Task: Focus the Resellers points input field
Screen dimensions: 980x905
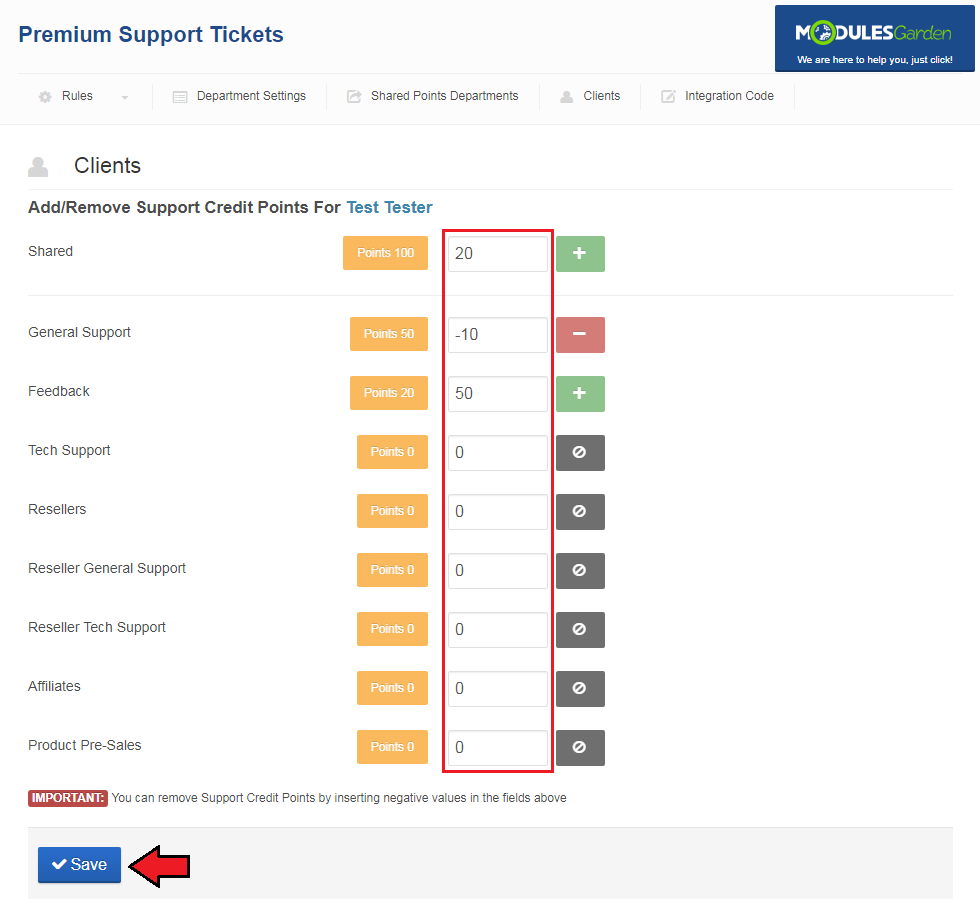Action: [498, 511]
